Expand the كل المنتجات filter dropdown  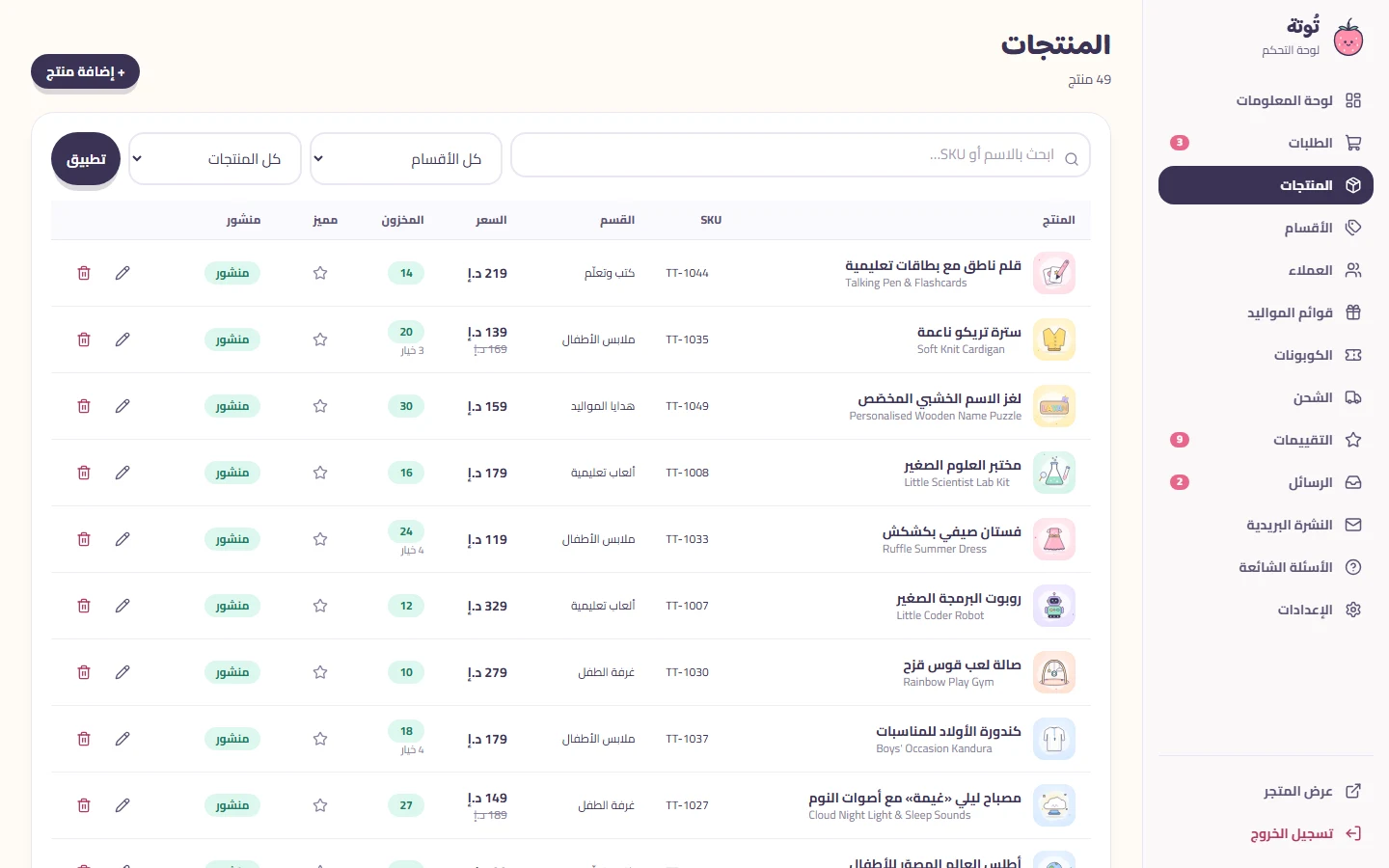click(215, 158)
